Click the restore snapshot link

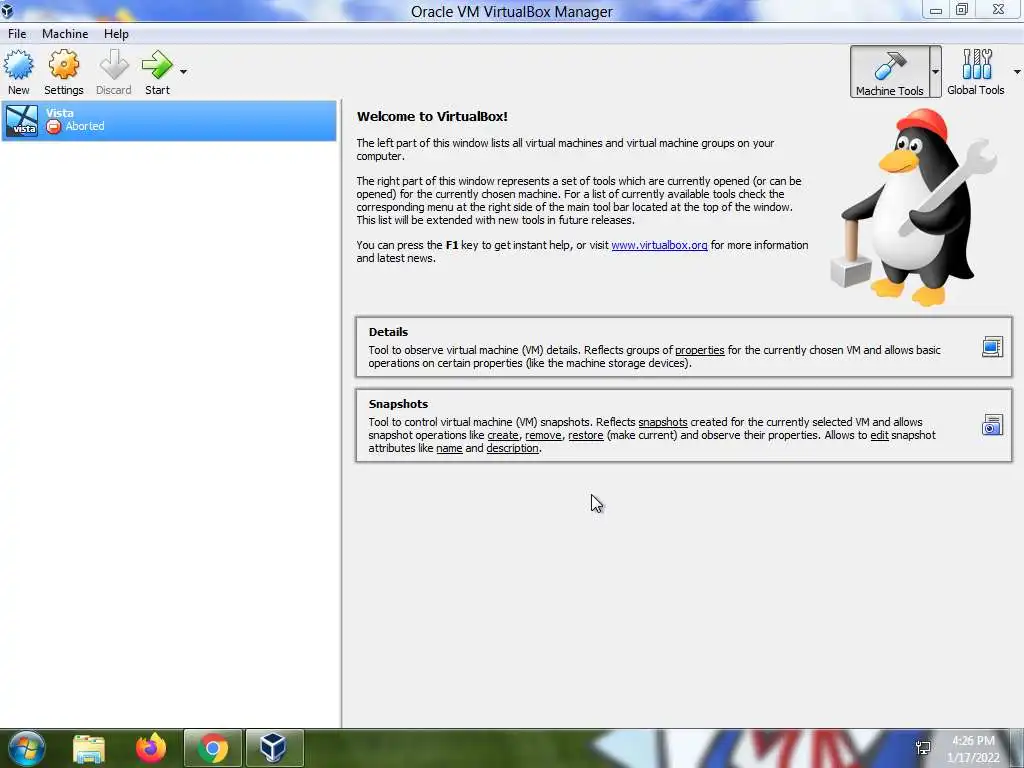[x=586, y=435]
